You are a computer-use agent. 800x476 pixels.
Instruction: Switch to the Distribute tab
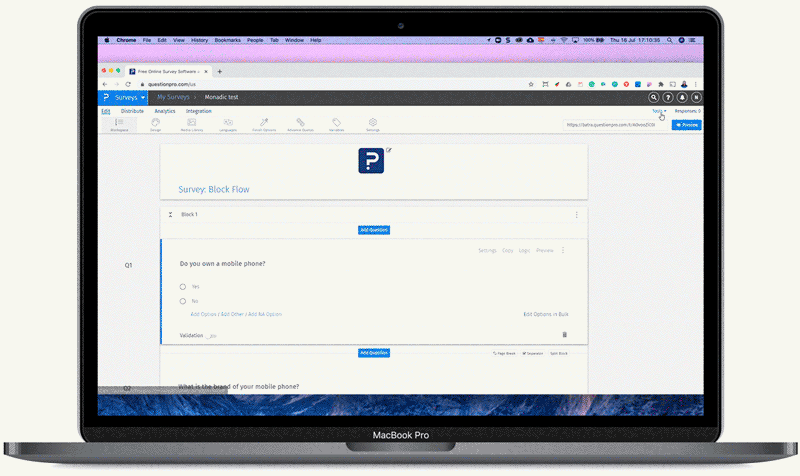132,111
